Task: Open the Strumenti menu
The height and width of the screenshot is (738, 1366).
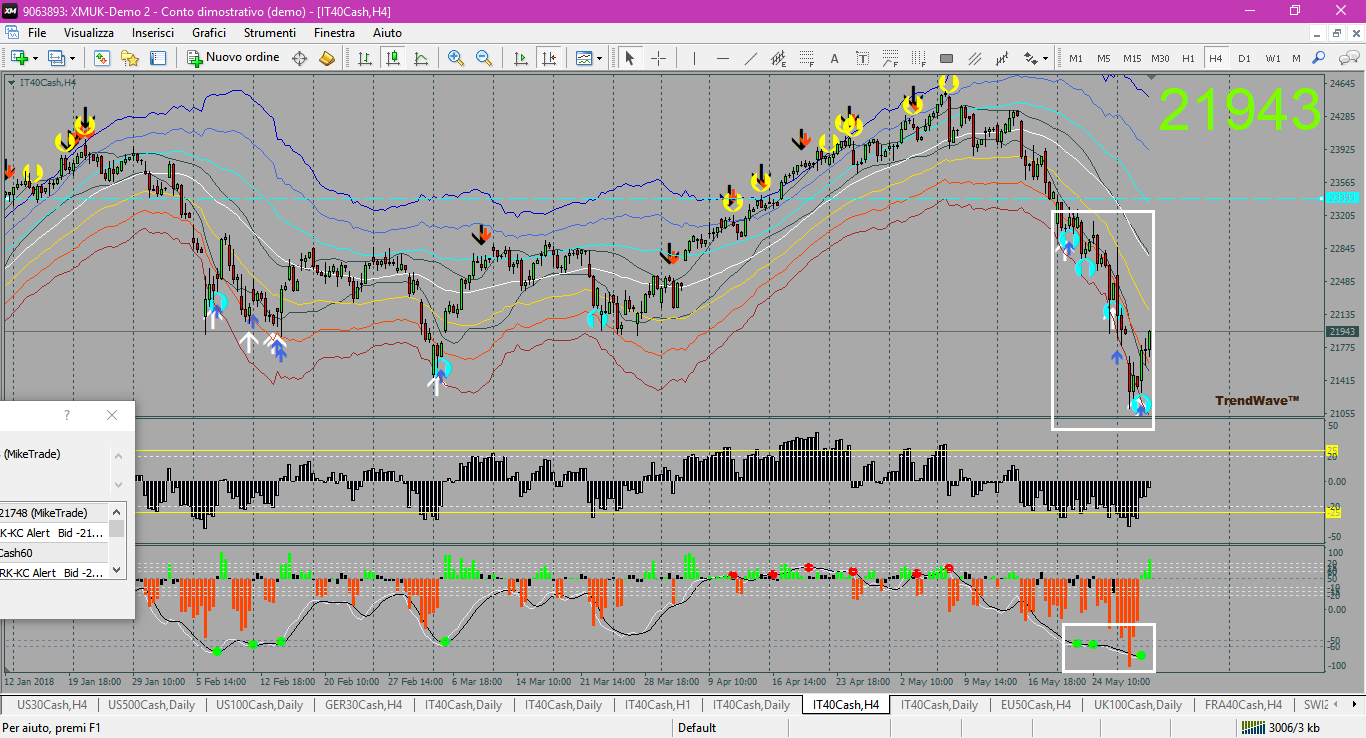Action: pos(270,33)
